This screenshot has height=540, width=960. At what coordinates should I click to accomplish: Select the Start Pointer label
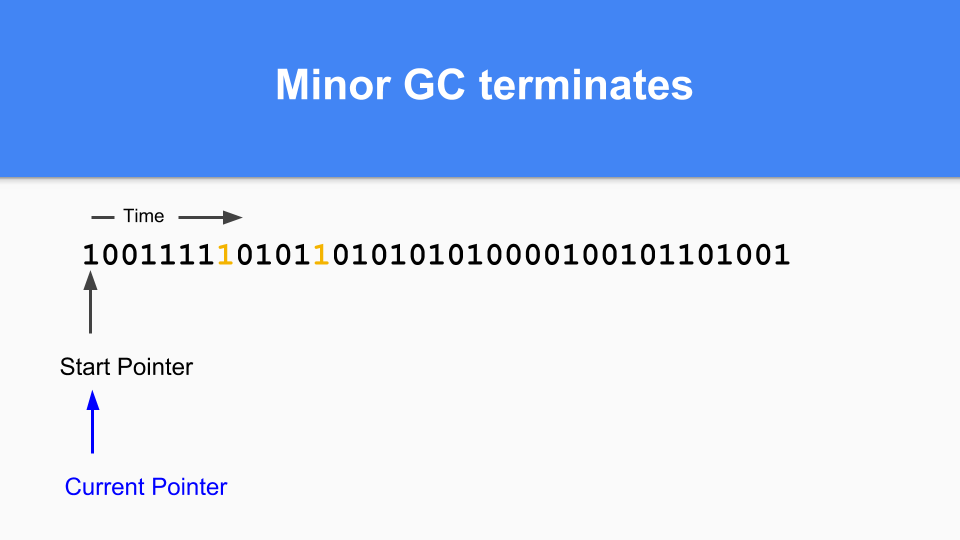[126, 367]
